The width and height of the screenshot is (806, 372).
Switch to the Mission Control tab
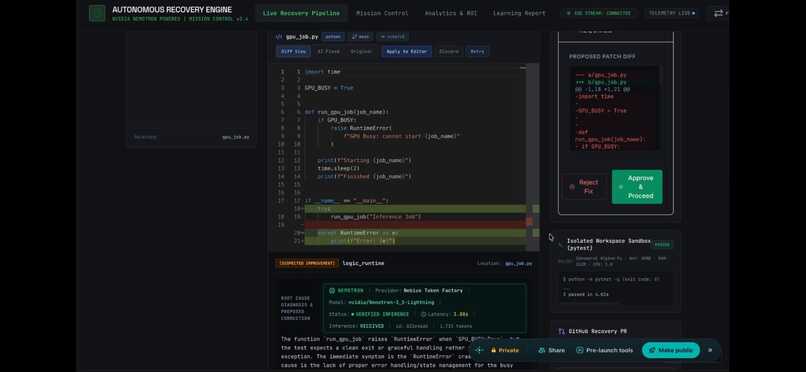[382, 13]
